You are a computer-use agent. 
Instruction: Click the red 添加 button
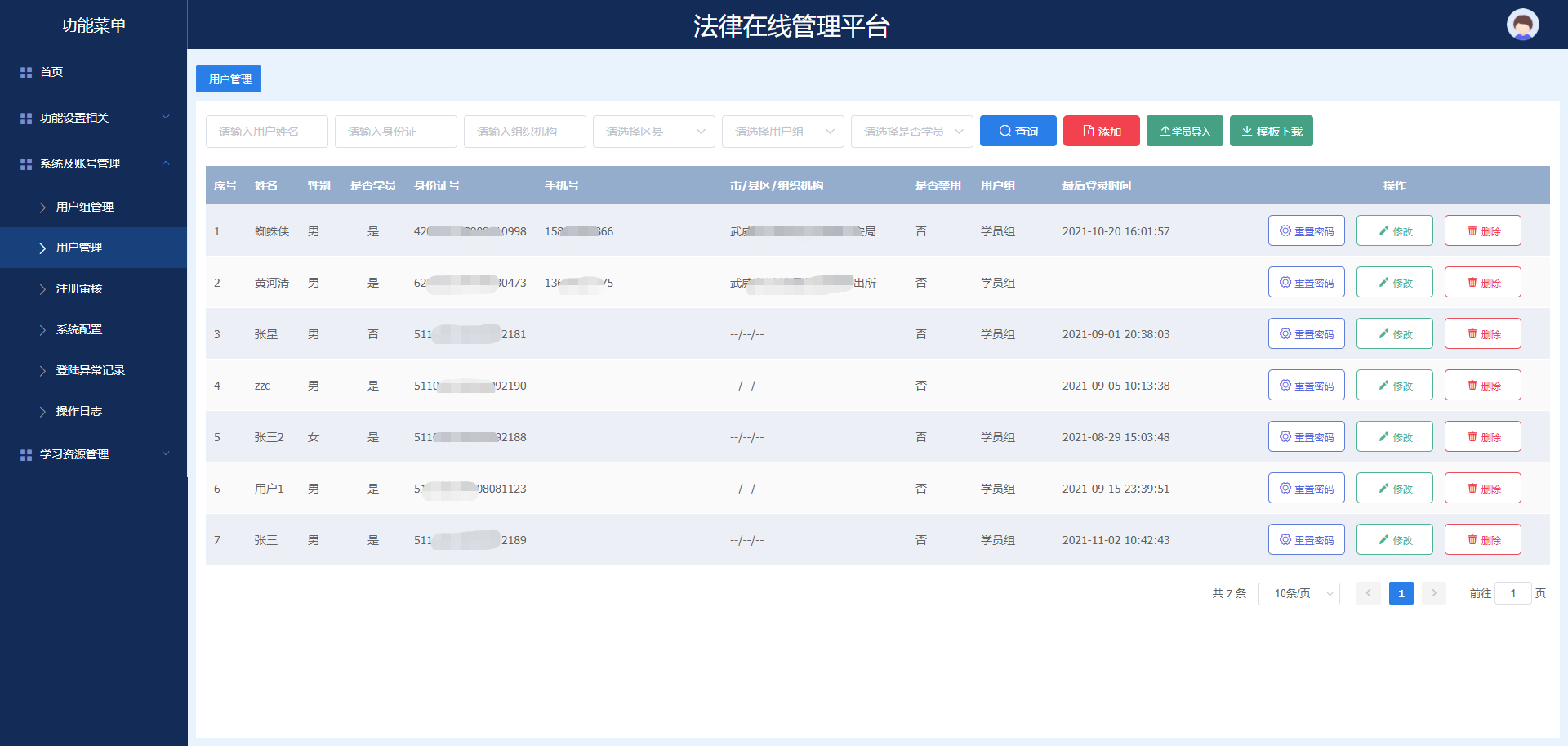[1102, 131]
